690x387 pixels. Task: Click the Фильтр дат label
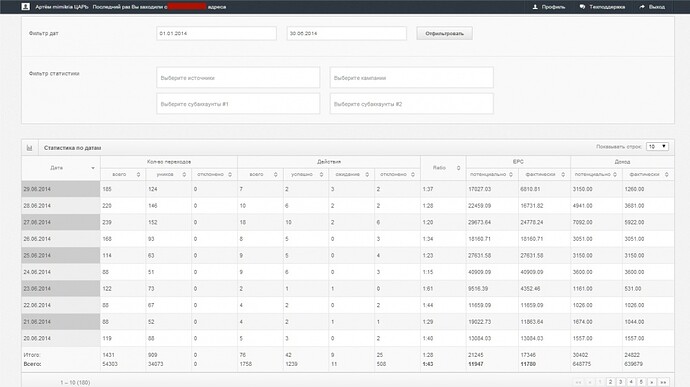point(44,33)
